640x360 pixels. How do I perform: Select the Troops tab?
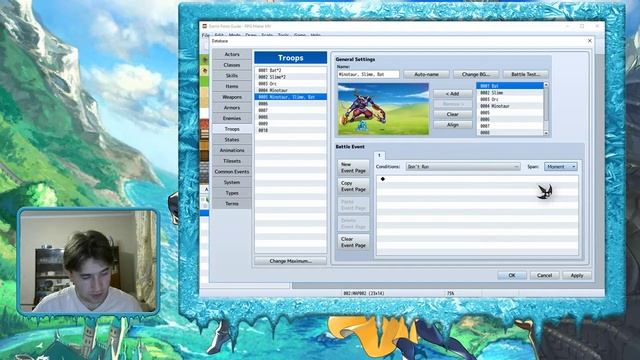[x=231, y=129]
